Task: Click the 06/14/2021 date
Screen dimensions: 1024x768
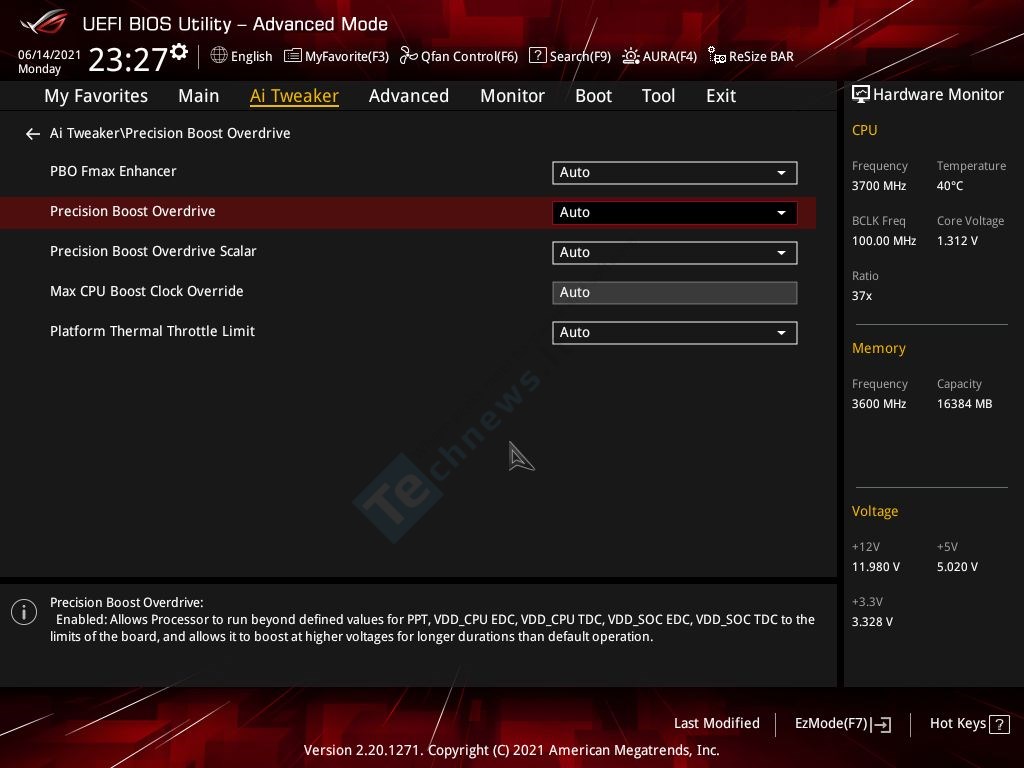Action: coord(50,55)
